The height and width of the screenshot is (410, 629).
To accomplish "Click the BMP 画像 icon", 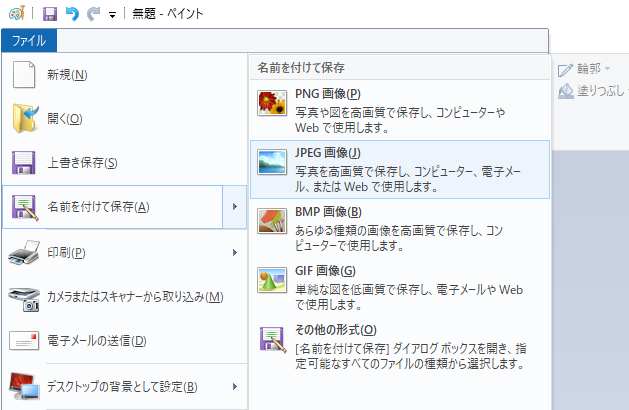I will pyautogui.click(x=271, y=221).
